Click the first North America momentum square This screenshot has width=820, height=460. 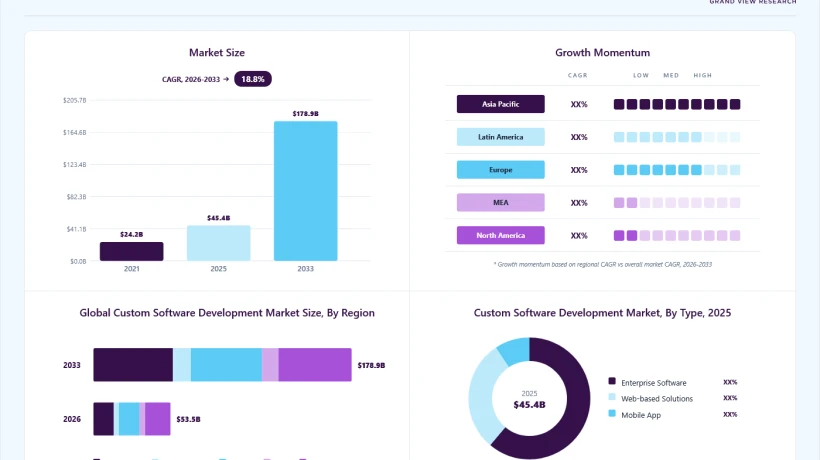[x=619, y=236]
